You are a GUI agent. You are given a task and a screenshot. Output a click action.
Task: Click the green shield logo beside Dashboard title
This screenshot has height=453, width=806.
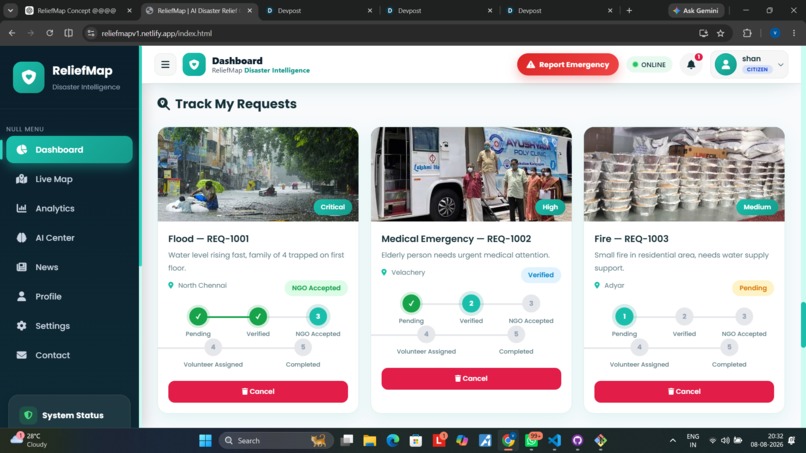coord(194,64)
